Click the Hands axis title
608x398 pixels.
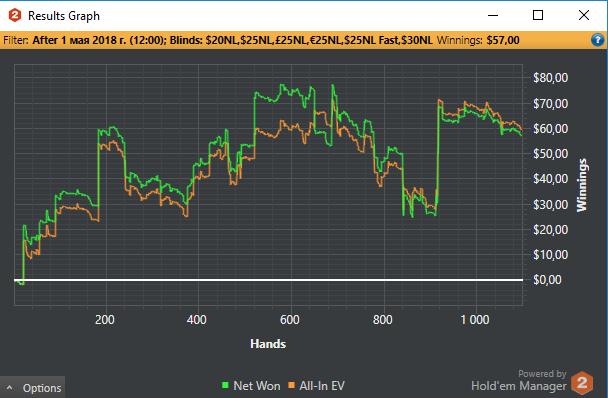point(268,344)
